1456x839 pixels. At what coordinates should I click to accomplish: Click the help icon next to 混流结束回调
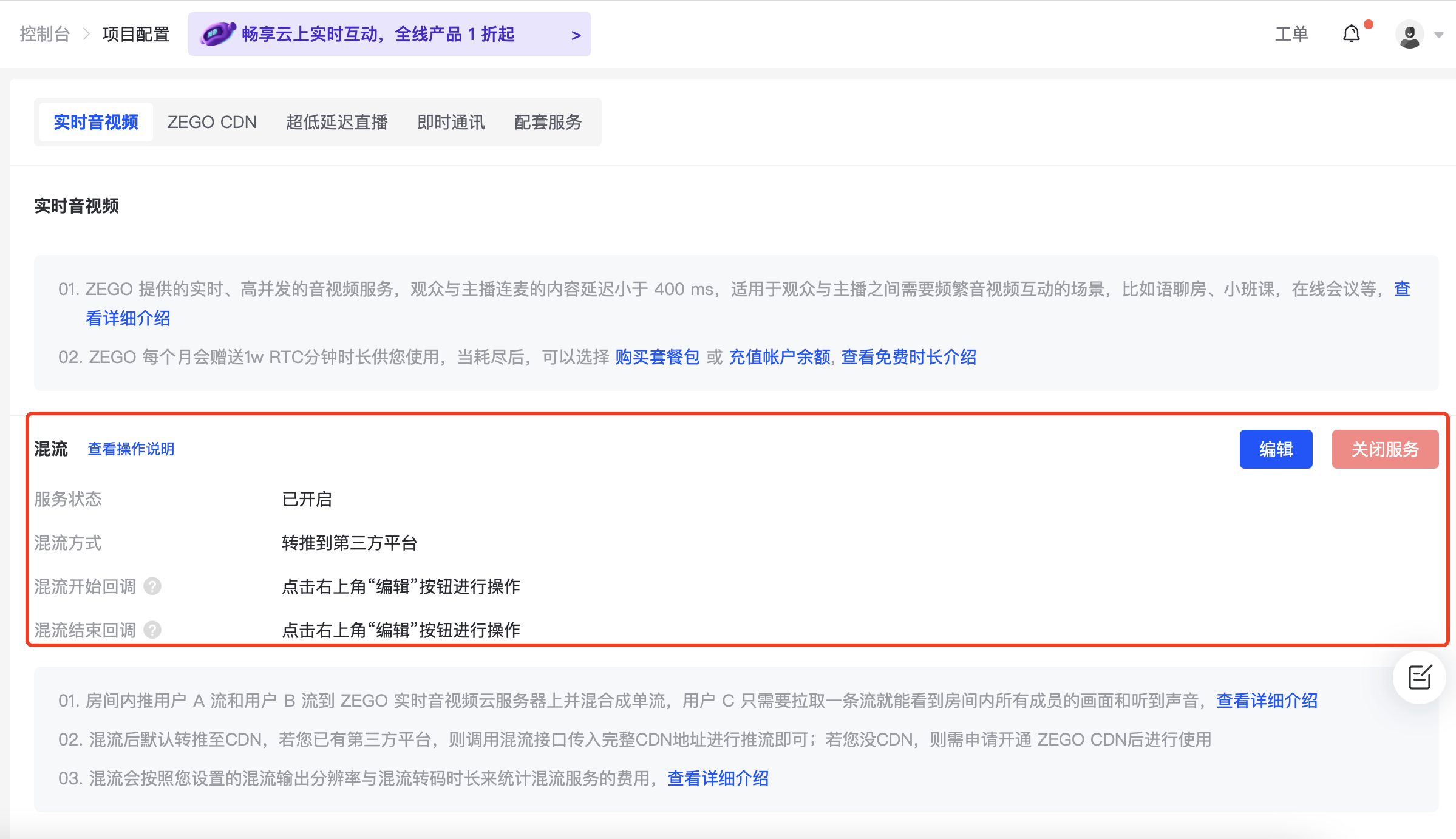154,630
